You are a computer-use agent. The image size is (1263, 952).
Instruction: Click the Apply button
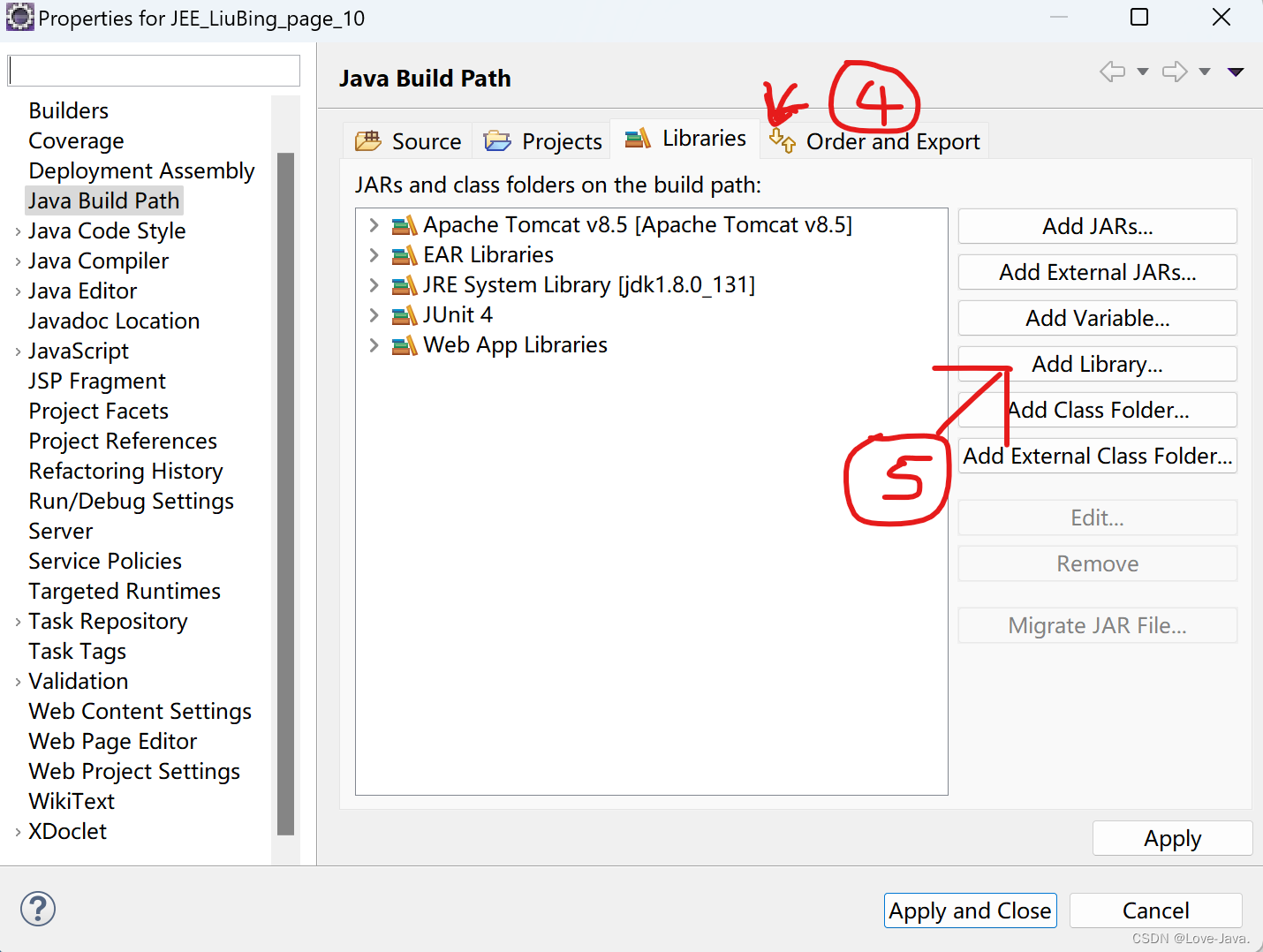1172,838
